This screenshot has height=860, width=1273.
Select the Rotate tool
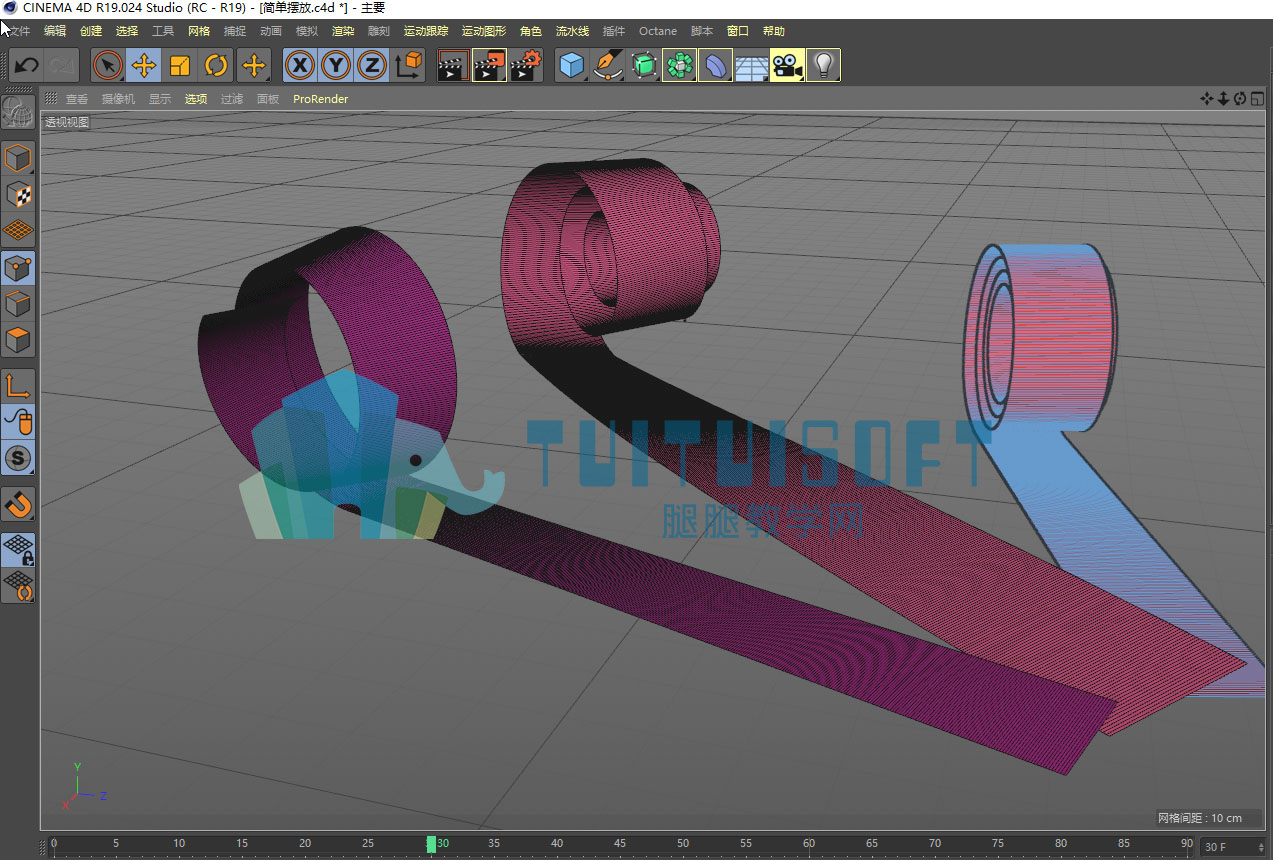click(x=216, y=66)
